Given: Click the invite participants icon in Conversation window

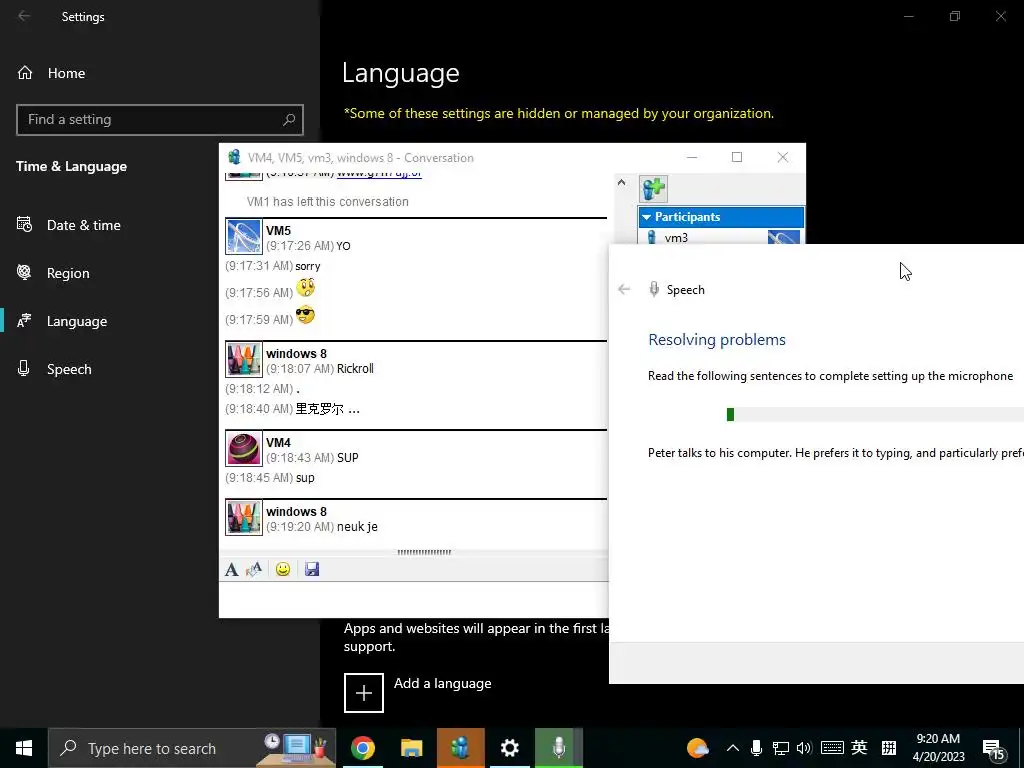Looking at the screenshot, I should (x=653, y=189).
